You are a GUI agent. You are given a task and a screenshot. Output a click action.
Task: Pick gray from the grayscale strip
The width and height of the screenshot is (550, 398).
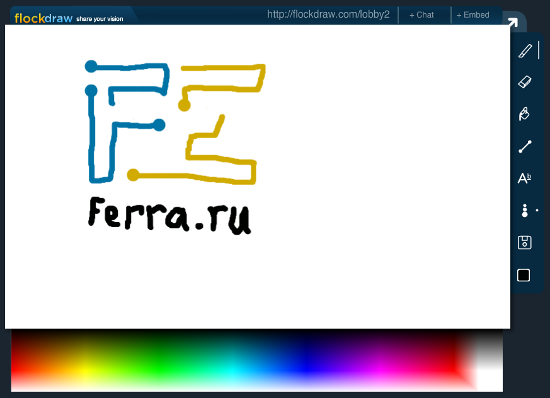pos(489,352)
